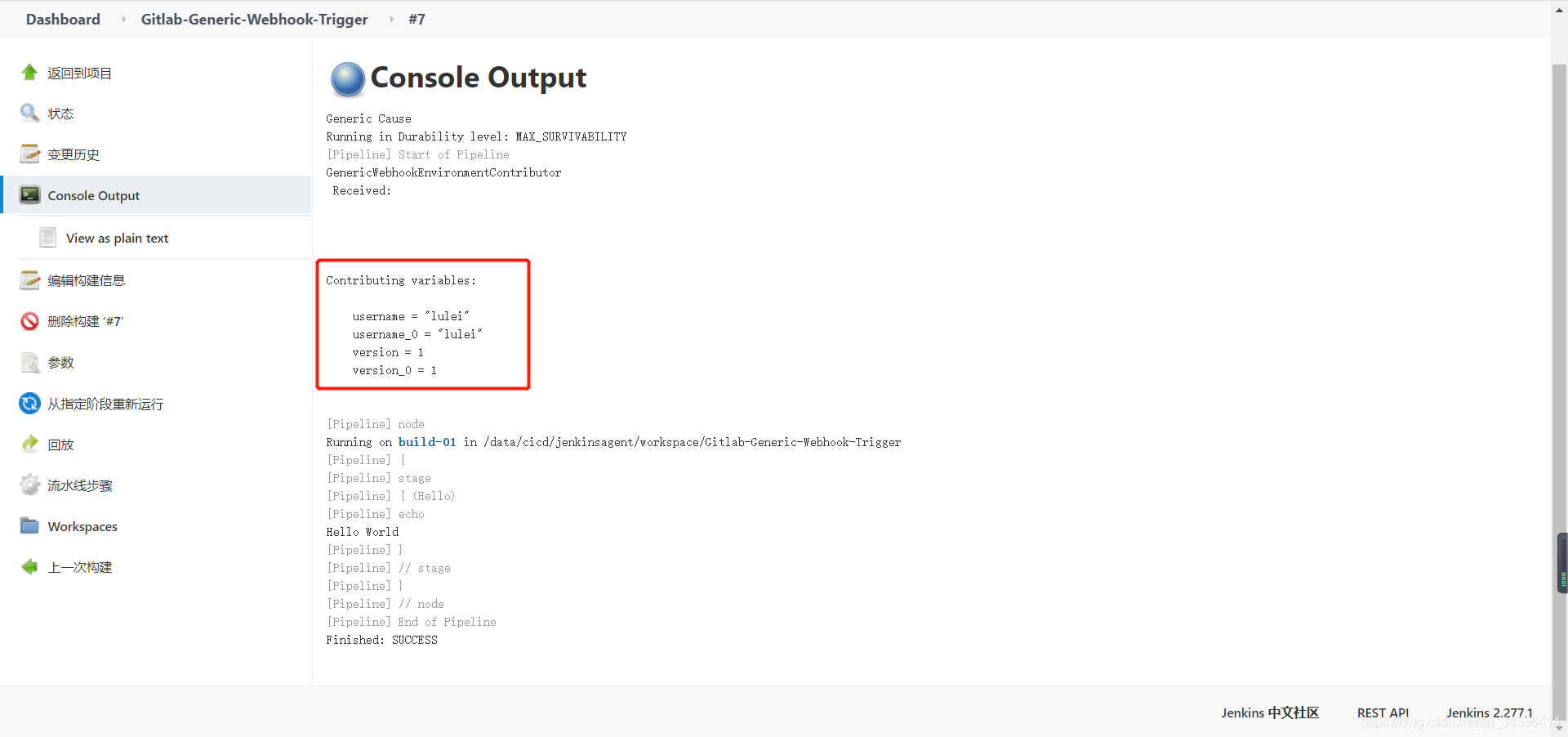This screenshot has width=1568, height=737.
Task: Click the 'Hello World' output line
Action: tap(363, 532)
